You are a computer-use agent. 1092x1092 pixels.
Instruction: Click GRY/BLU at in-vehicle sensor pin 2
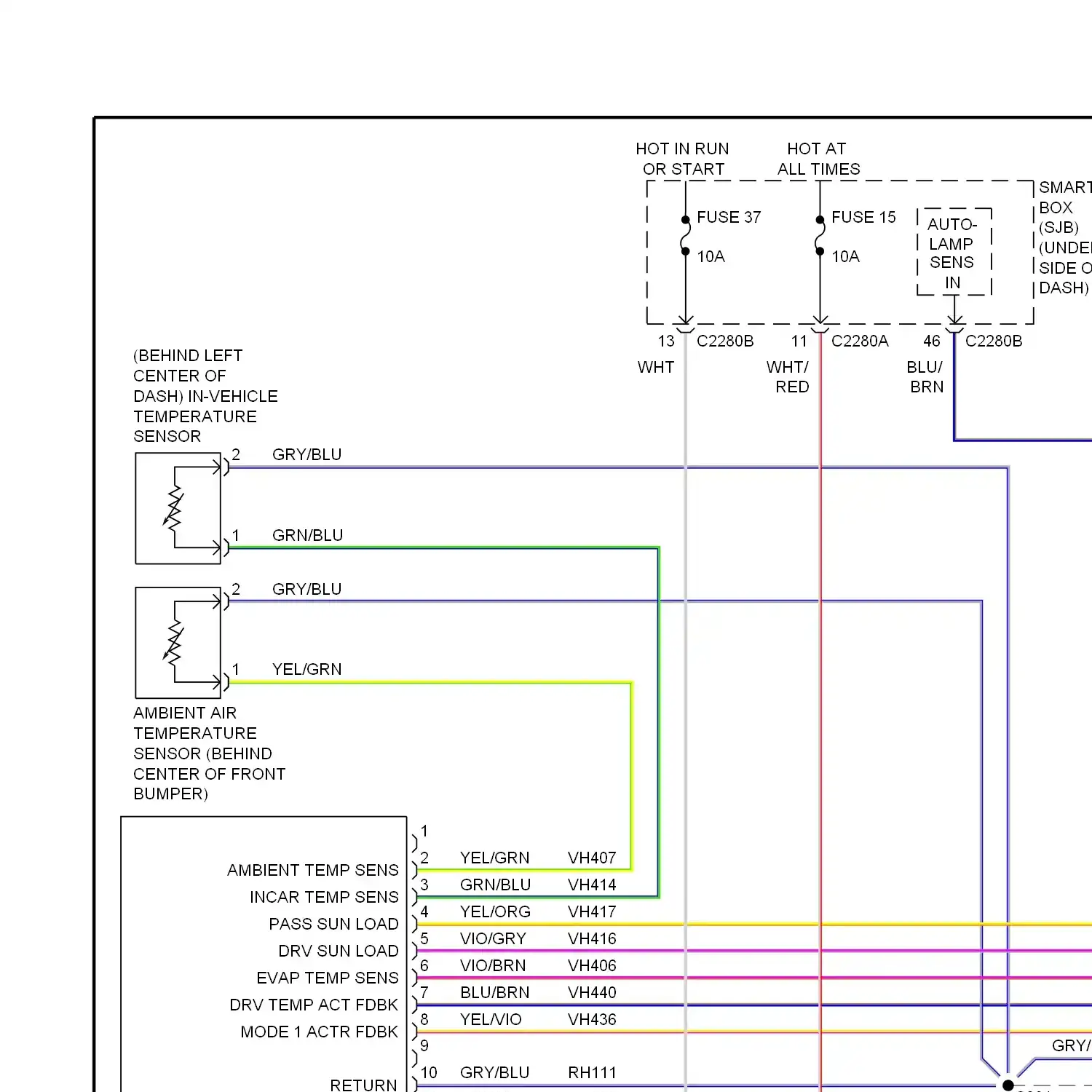(x=306, y=454)
